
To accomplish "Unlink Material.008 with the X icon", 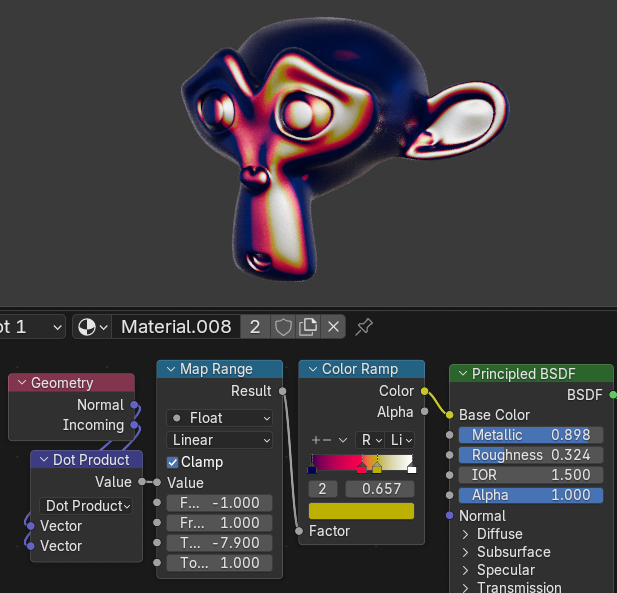I will (334, 327).
